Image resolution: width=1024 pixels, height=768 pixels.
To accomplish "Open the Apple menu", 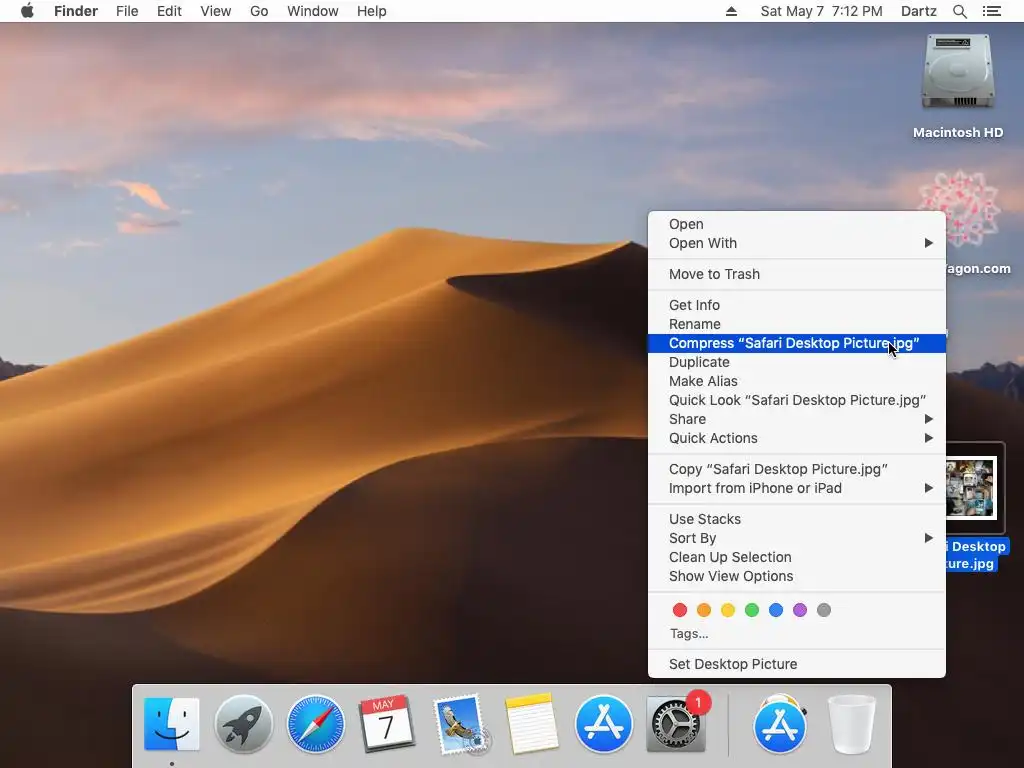I will (27, 11).
